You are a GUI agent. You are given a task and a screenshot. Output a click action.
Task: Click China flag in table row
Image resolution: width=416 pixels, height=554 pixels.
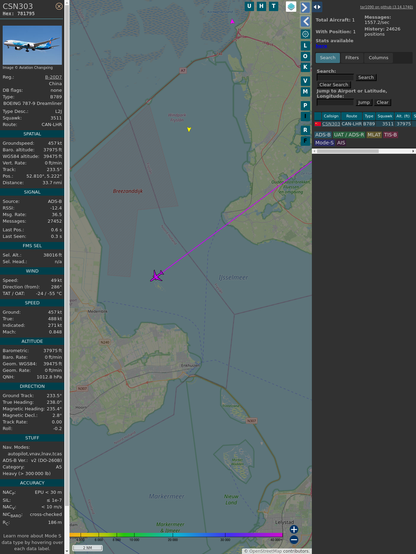[x=318, y=124]
